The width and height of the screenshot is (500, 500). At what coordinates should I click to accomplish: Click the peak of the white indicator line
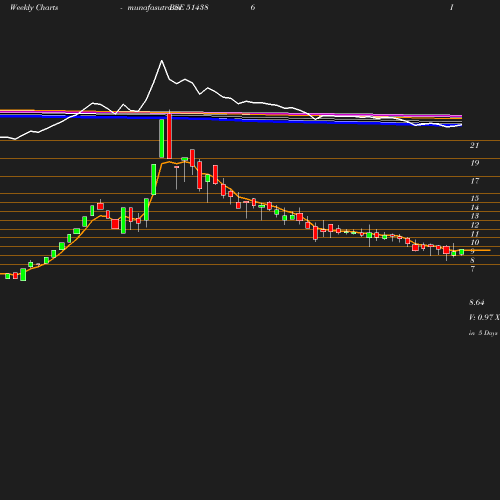click(x=162, y=61)
